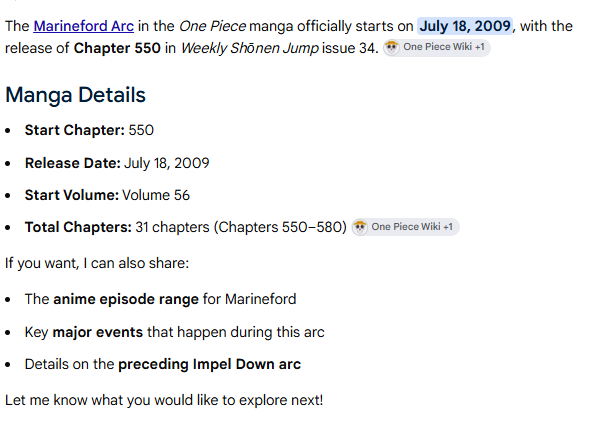This screenshot has height=428, width=608.
Task: Click the +1 counter in the Total Chapters citation
Action: [x=448, y=227]
